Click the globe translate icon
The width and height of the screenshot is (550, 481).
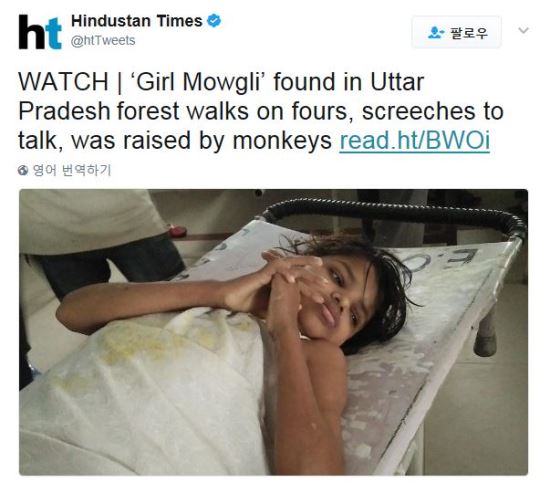click(23, 171)
